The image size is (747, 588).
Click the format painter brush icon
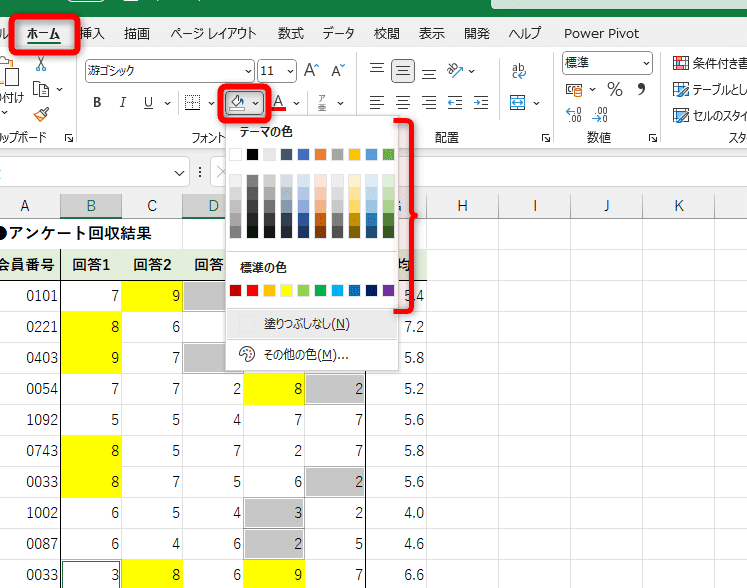[x=41, y=115]
